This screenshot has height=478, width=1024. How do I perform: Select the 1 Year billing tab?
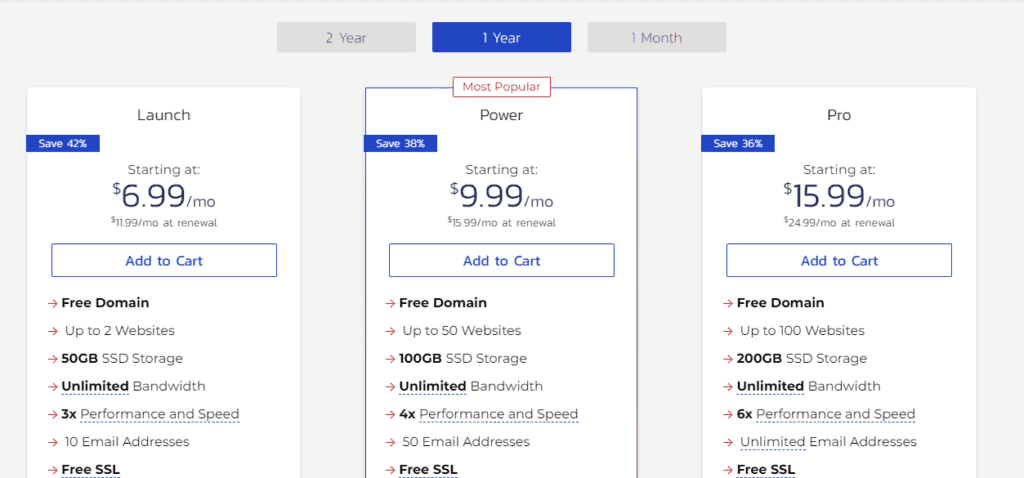click(501, 37)
